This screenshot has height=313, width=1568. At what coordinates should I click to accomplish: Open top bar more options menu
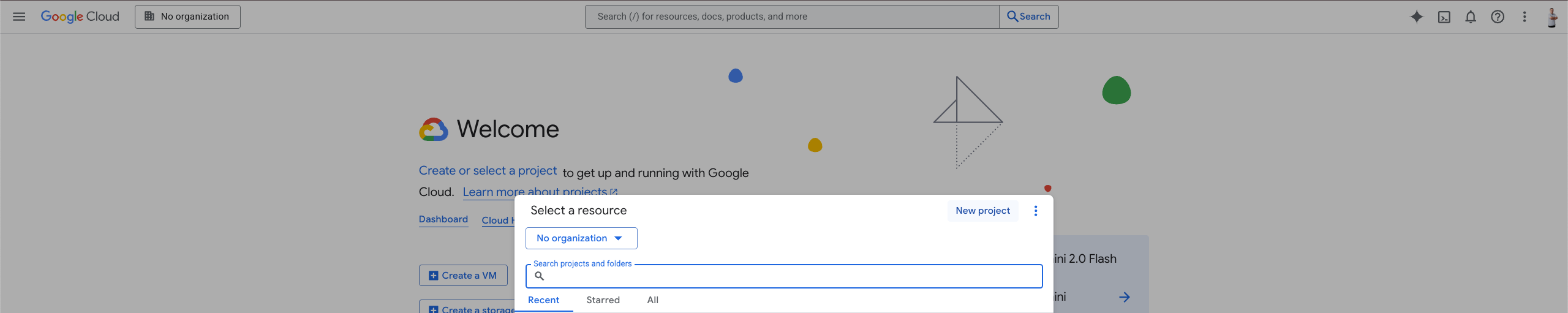[x=1525, y=17]
